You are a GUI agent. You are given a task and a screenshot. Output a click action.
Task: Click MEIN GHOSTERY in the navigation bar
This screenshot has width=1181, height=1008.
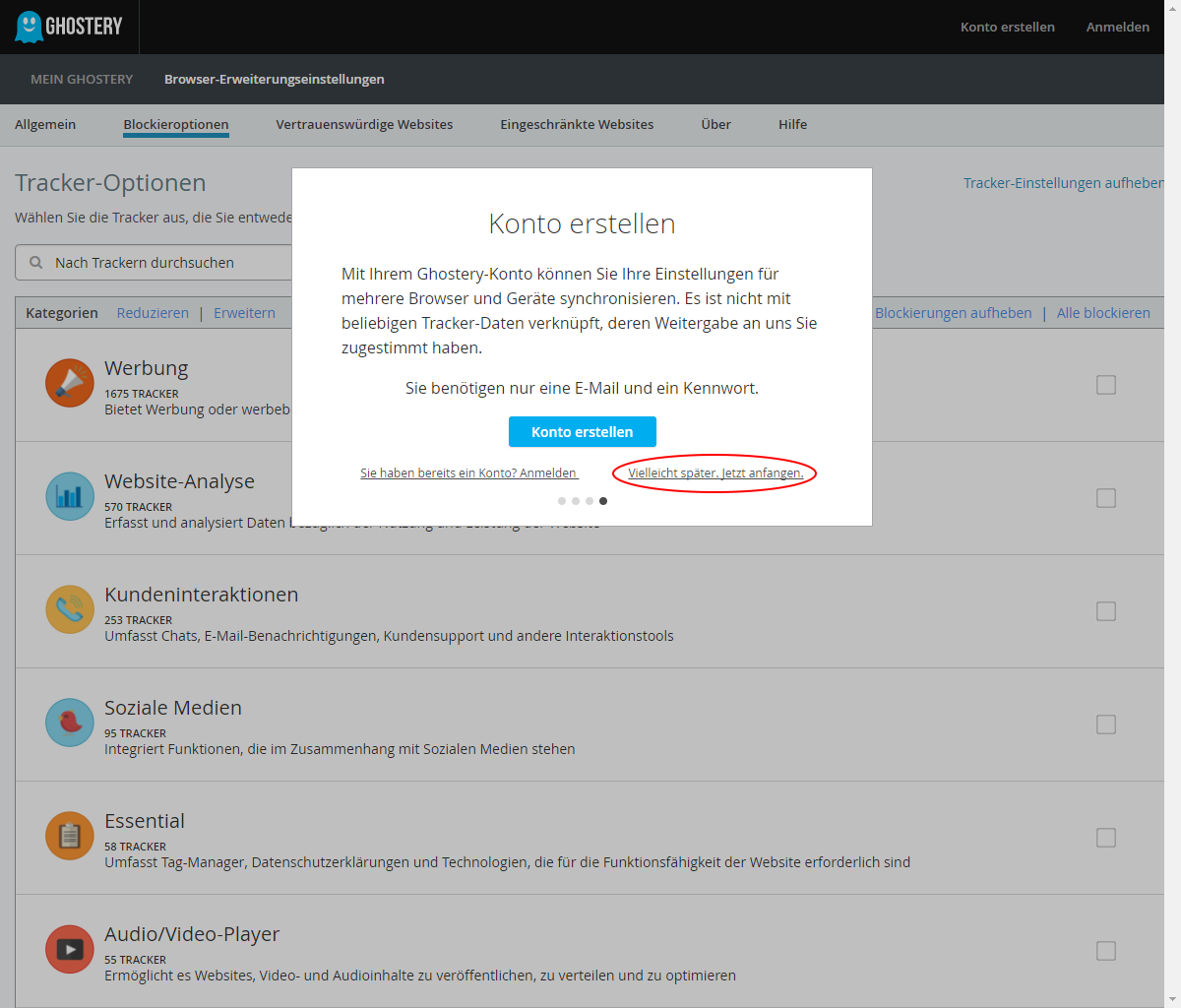[x=82, y=79]
